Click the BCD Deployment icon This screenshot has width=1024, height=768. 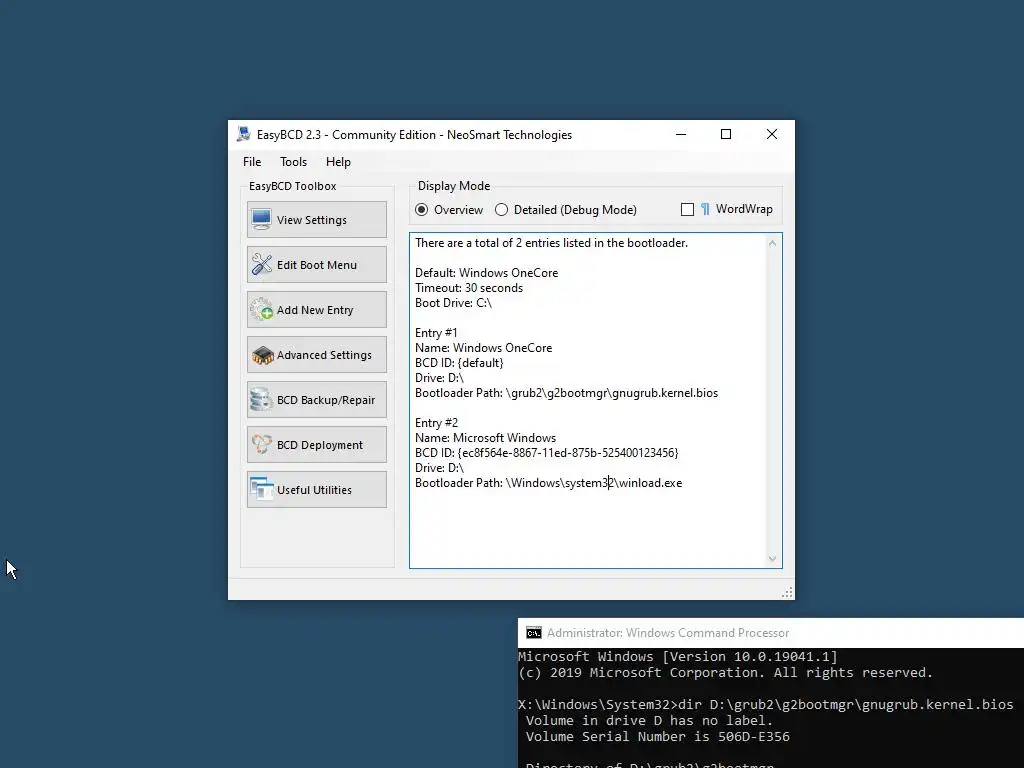click(261, 445)
